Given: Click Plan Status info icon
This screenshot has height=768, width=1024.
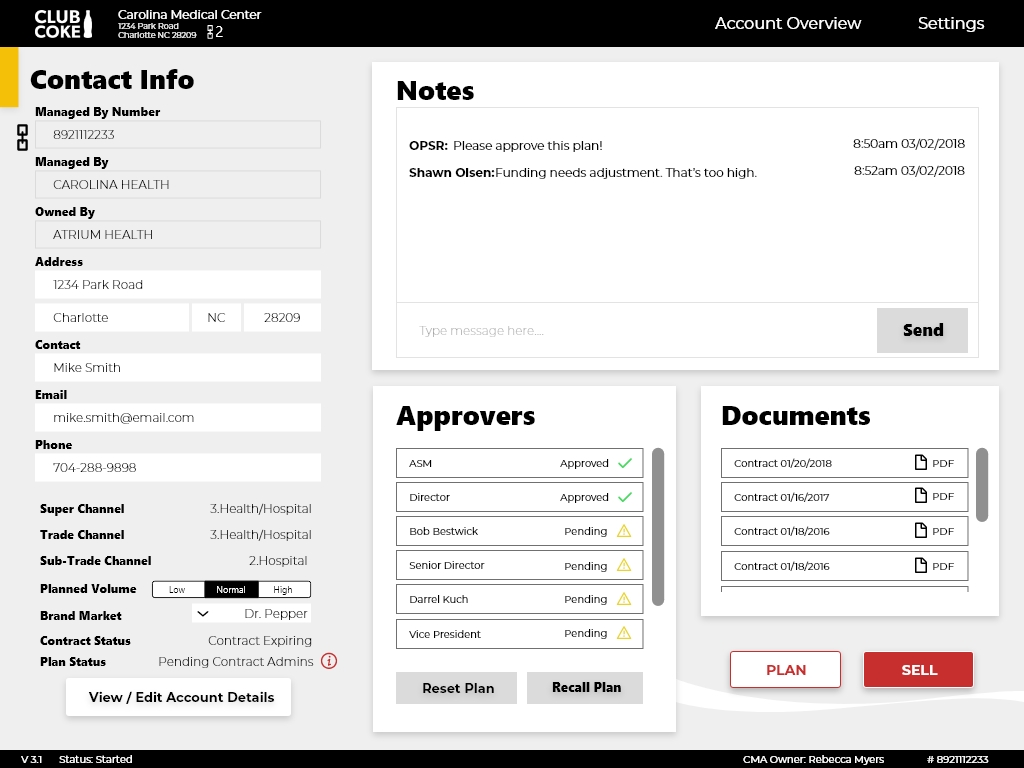Looking at the screenshot, I should tap(329, 661).
